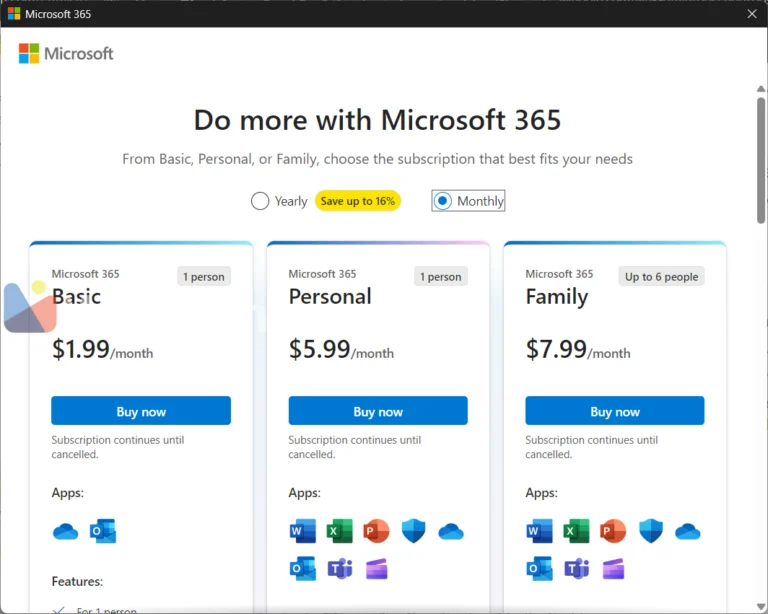
Task: Click the '1 person' badge on Basic
Action: (204, 277)
